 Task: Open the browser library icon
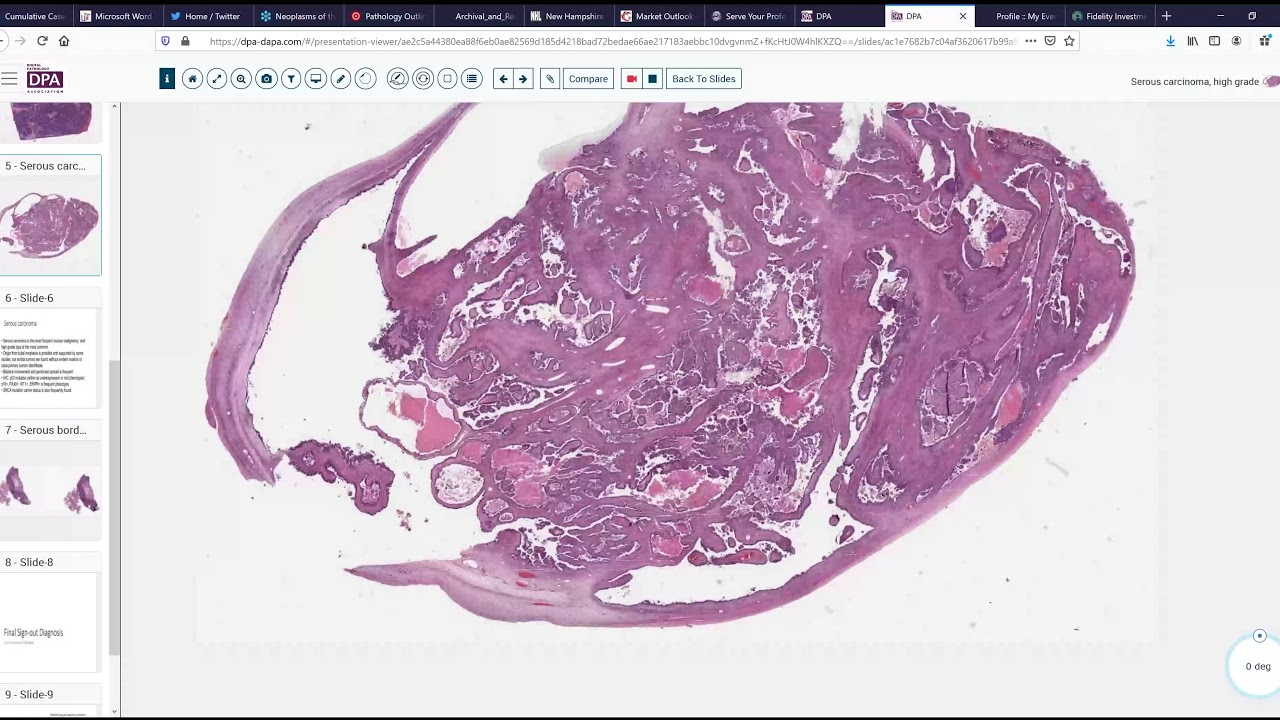pyautogui.click(x=1192, y=41)
